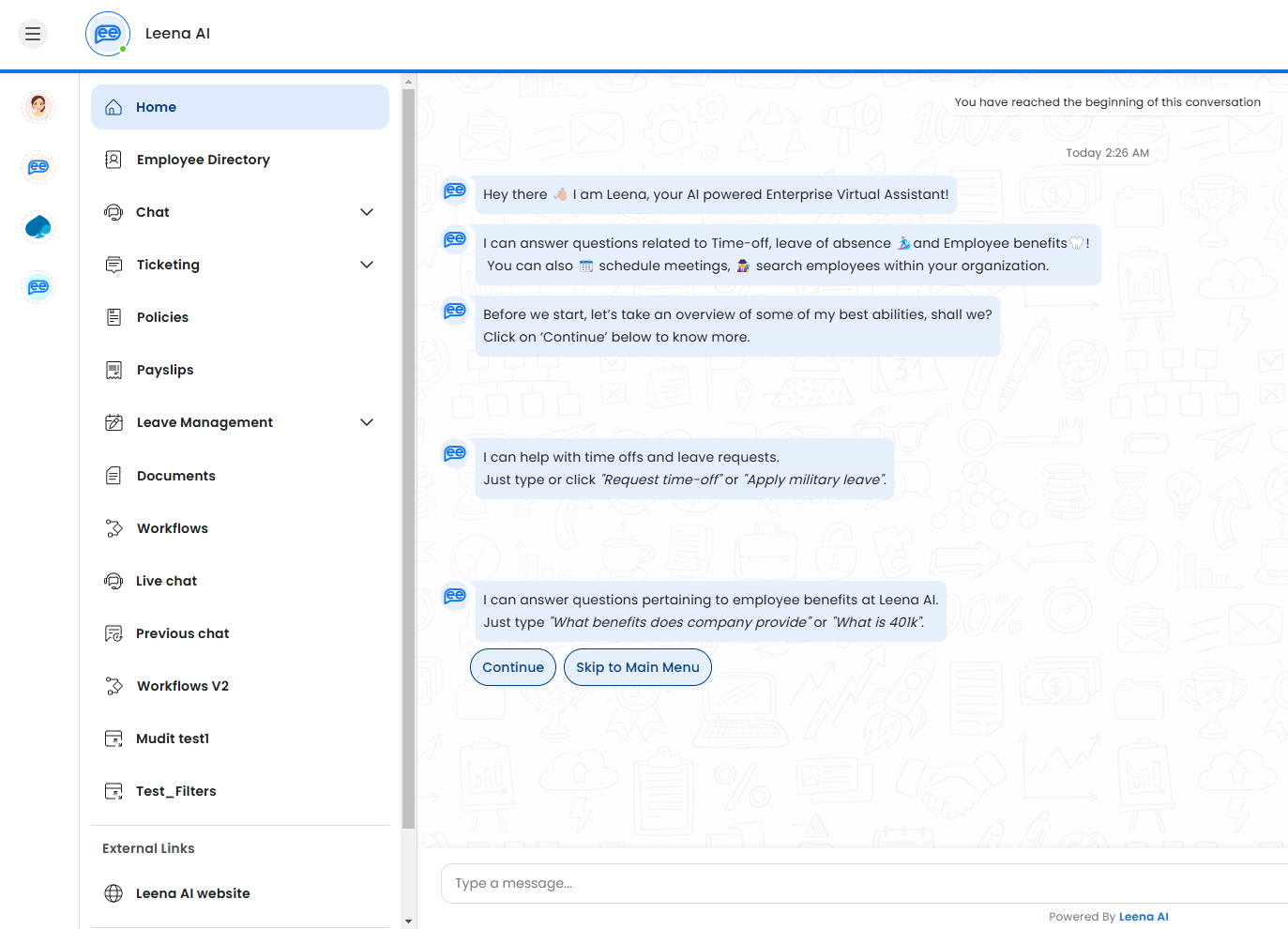Screen dimensions: 1288x929
Task: Click the sidebar vertical scrollbar thumb
Action: click(x=408, y=459)
